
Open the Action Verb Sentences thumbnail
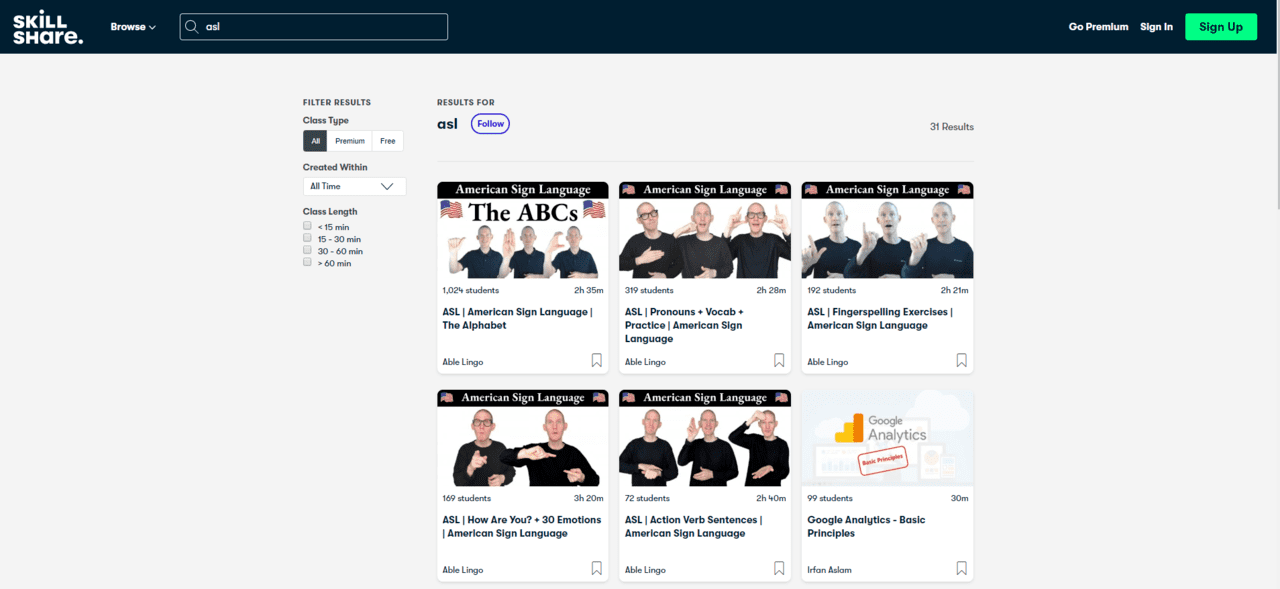[x=705, y=438]
